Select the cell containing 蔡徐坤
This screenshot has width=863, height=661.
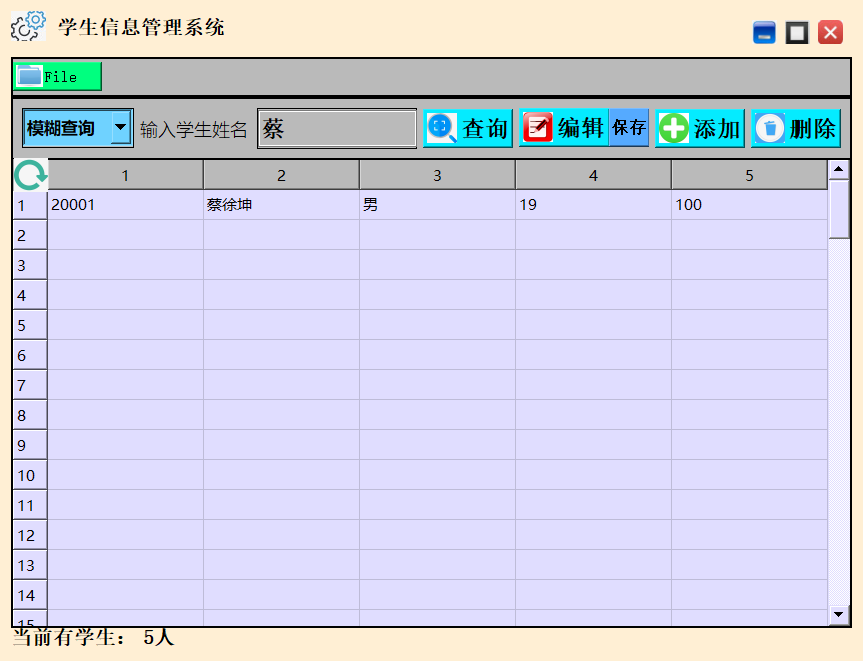[280, 204]
